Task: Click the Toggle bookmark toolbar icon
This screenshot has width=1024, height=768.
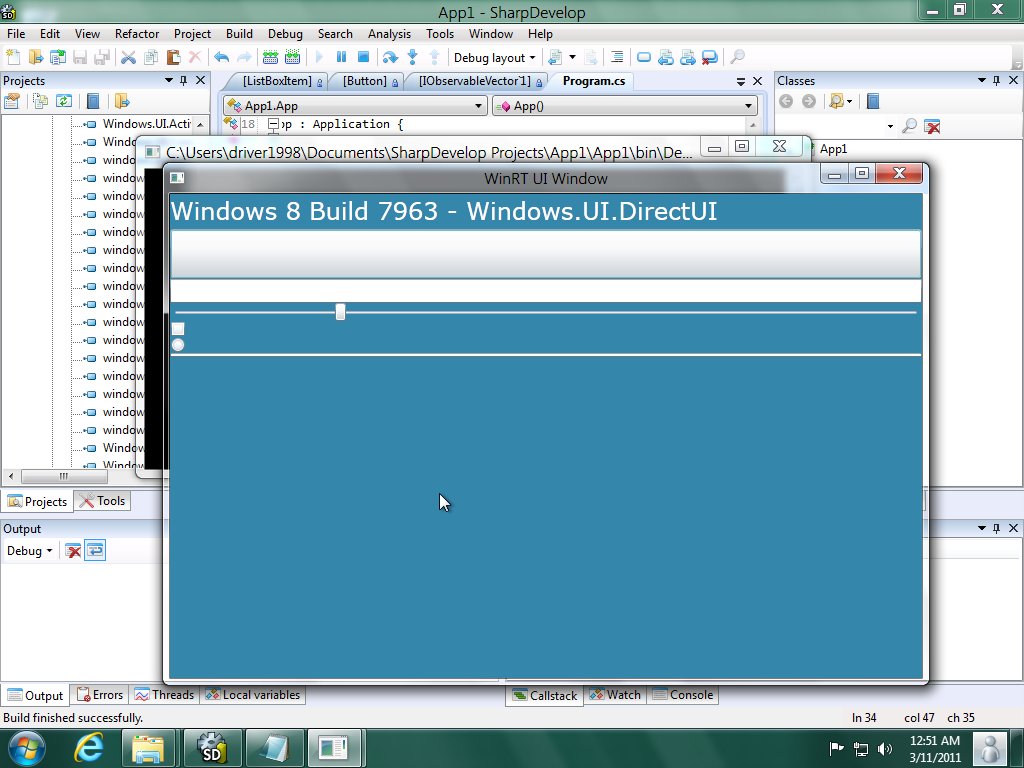Action: (x=644, y=57)
